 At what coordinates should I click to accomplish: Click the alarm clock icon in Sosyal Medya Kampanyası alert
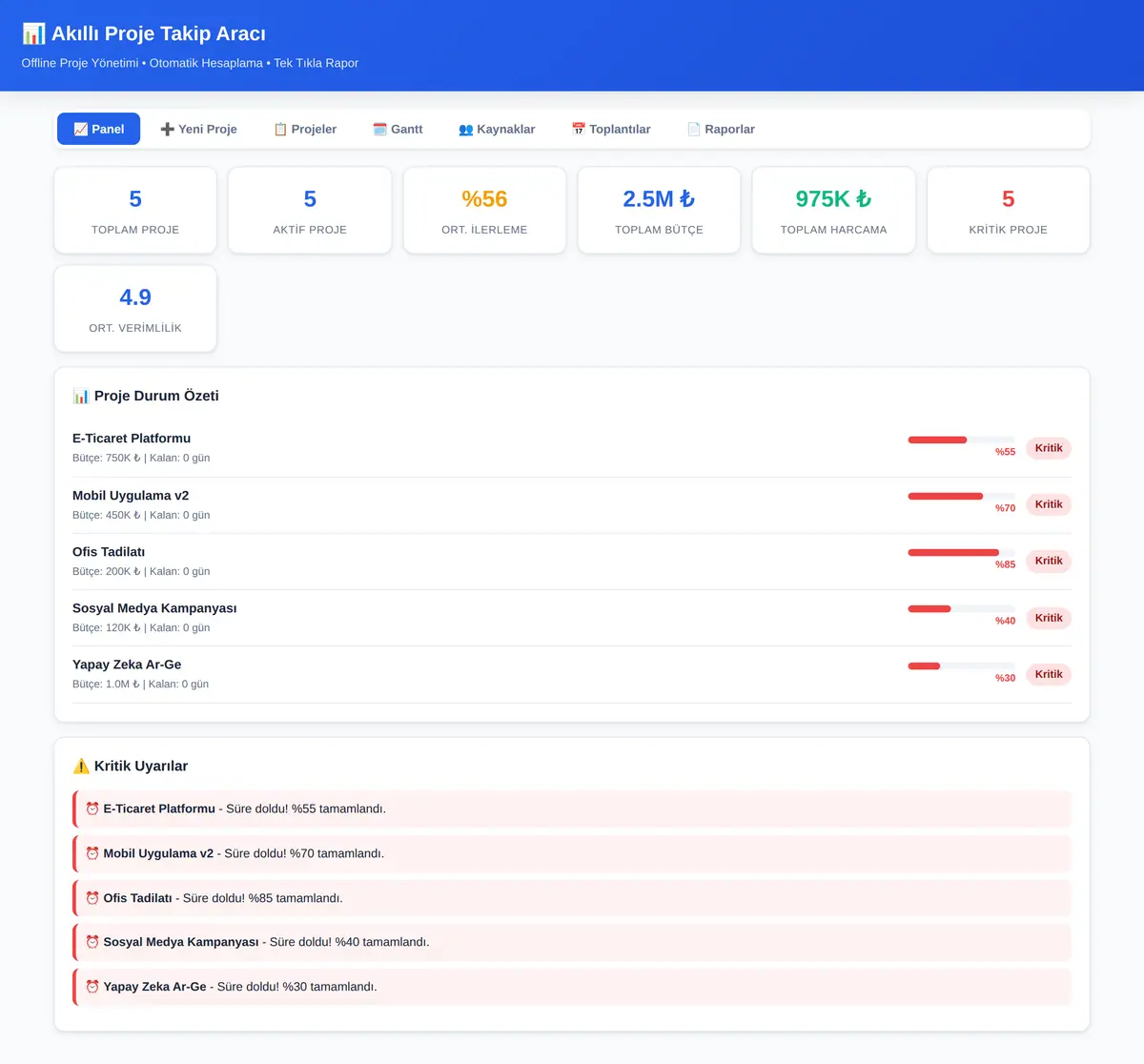[92, 942]
